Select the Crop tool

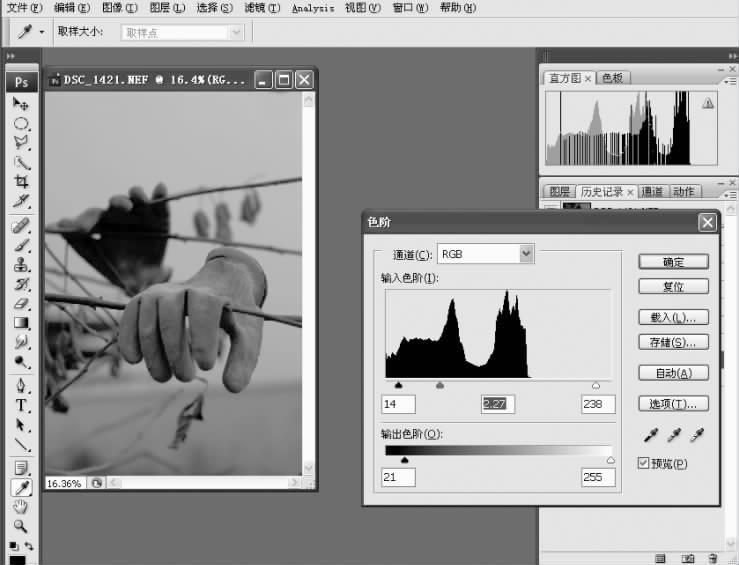20,182
